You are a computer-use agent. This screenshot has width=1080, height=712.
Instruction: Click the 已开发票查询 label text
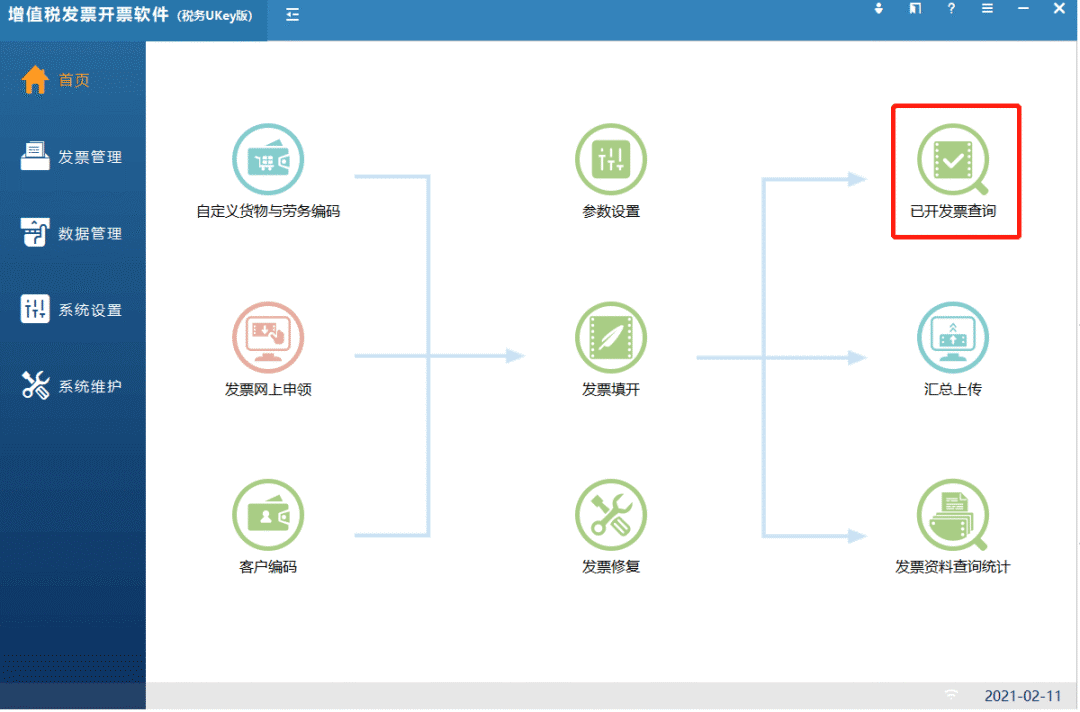[953, 211]
